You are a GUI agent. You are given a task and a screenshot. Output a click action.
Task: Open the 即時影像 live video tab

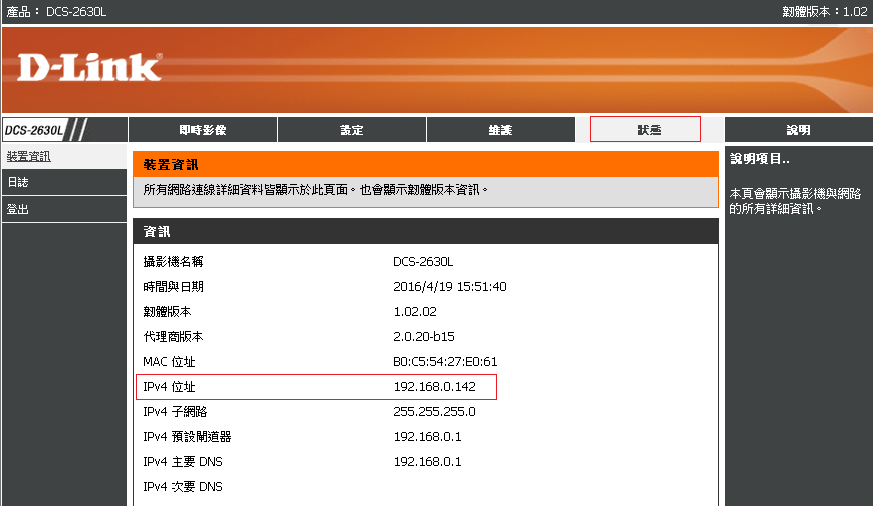coord(203,130)
